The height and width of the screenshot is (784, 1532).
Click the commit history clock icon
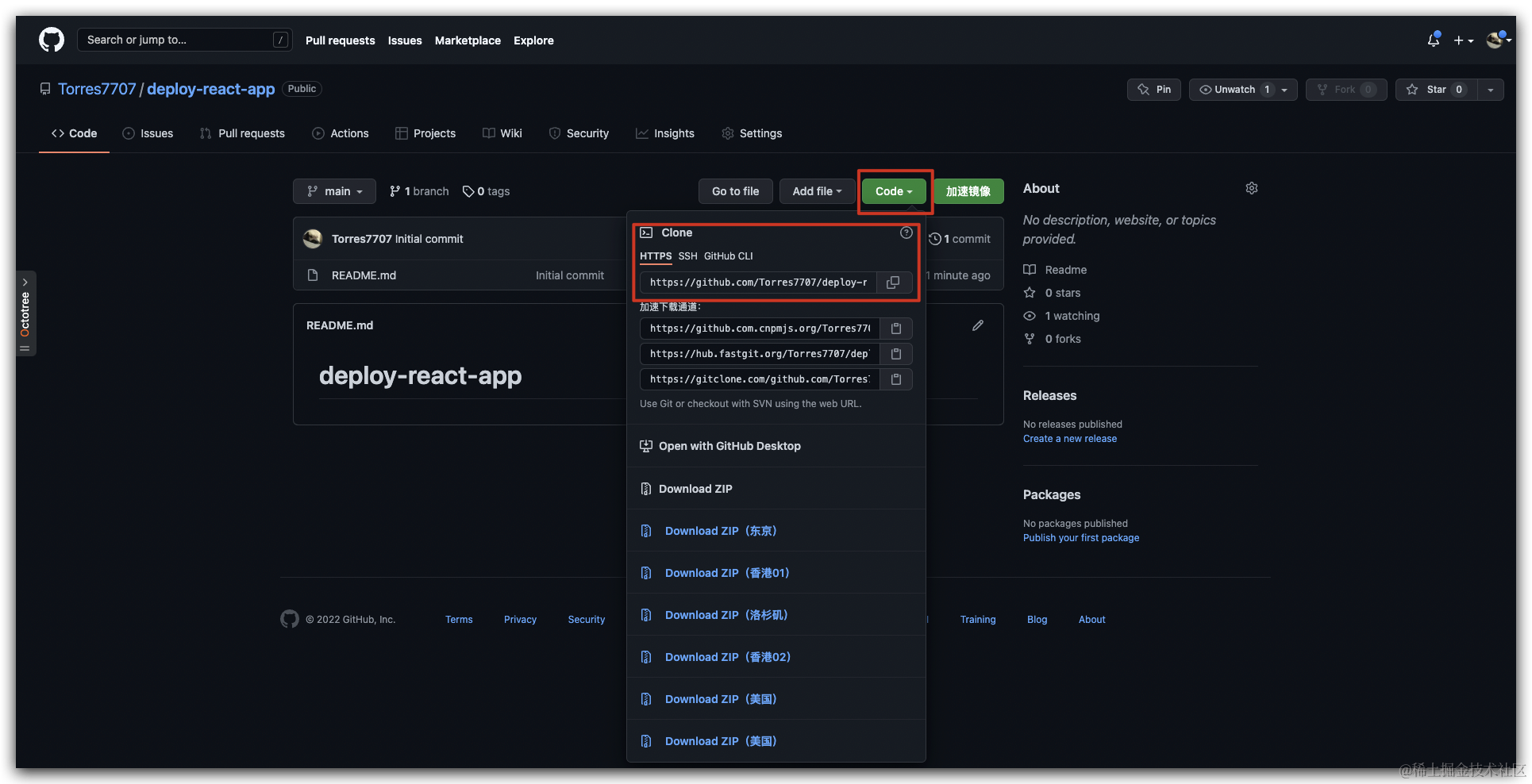point(935,239)
